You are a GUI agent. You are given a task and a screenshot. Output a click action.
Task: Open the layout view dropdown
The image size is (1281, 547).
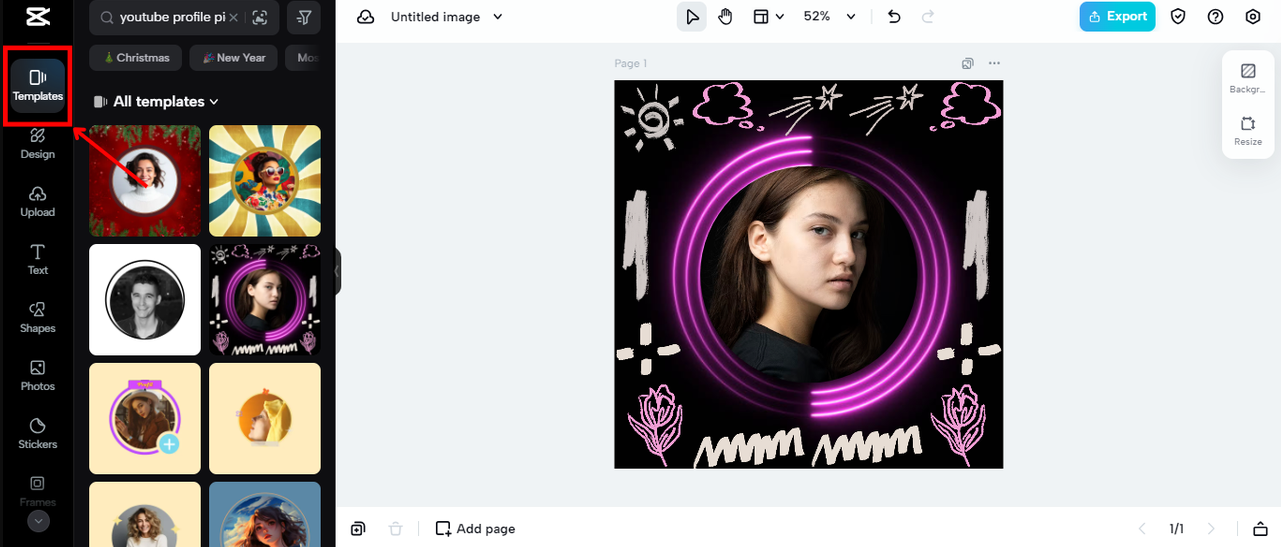768,17
